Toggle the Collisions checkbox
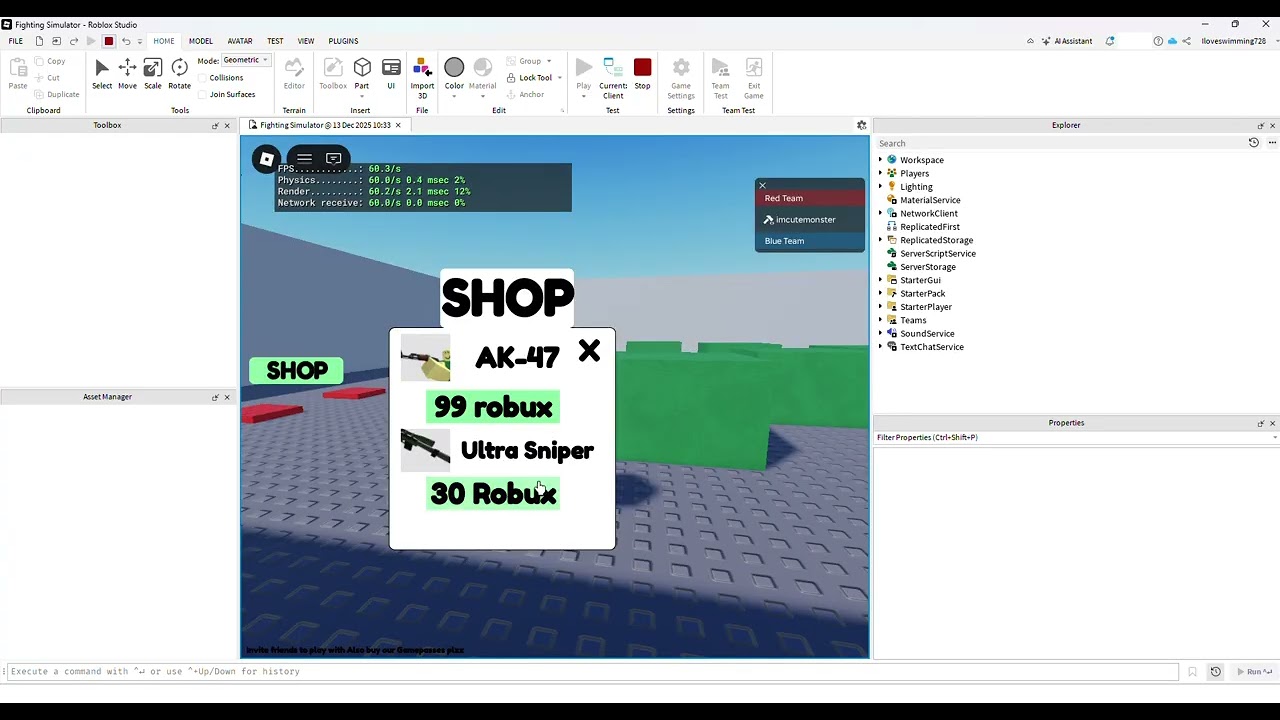1280x720 pixels. pyautogui.click(x=203, y=77)
